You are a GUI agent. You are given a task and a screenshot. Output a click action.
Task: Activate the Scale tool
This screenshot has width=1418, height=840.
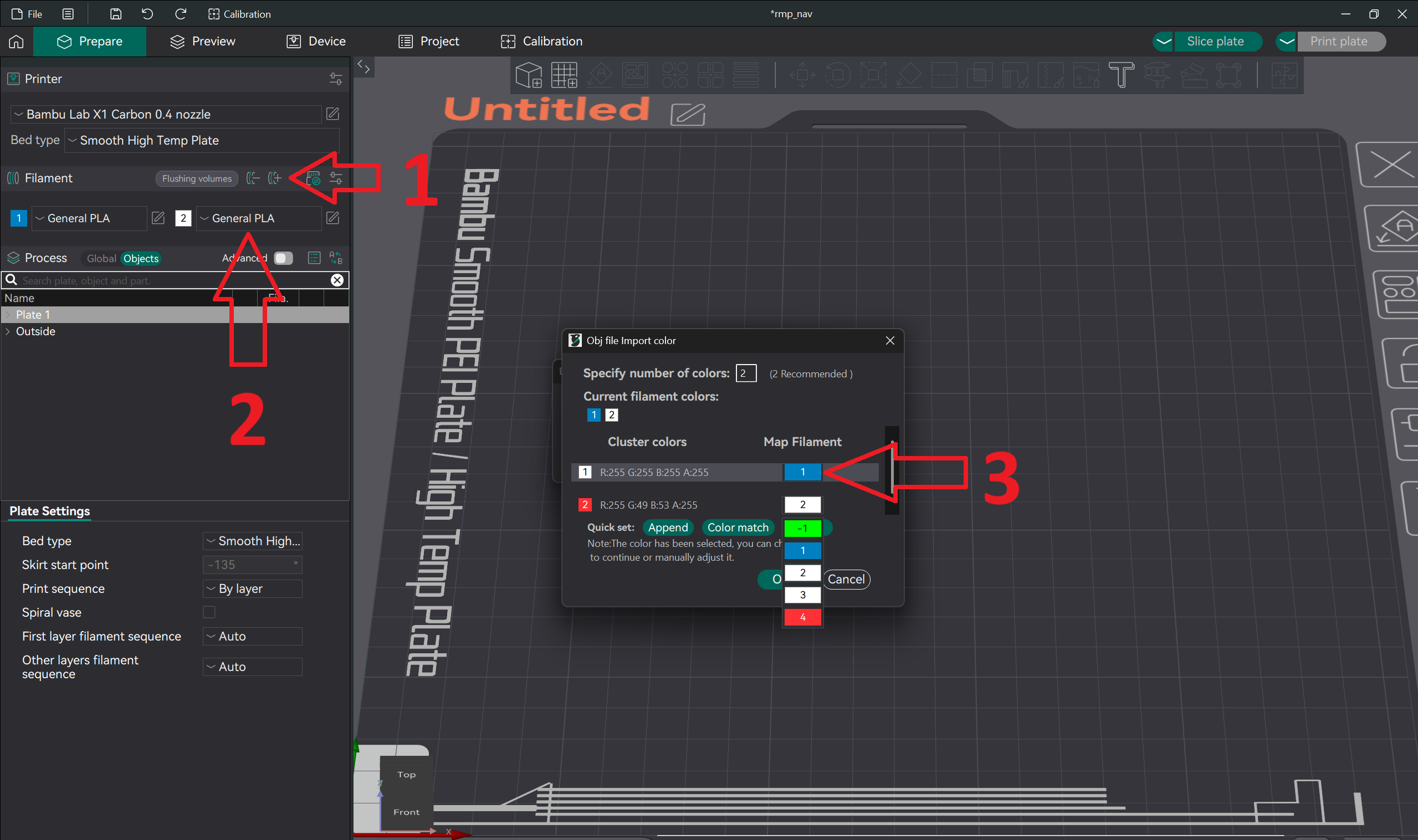(x=873, y=75)
